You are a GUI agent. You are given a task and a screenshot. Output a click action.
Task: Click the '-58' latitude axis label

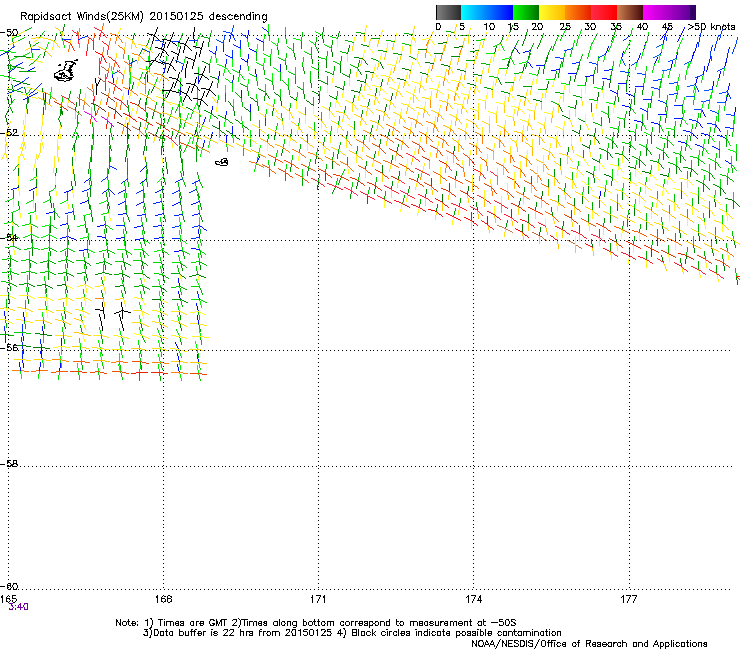coord(9,464)
